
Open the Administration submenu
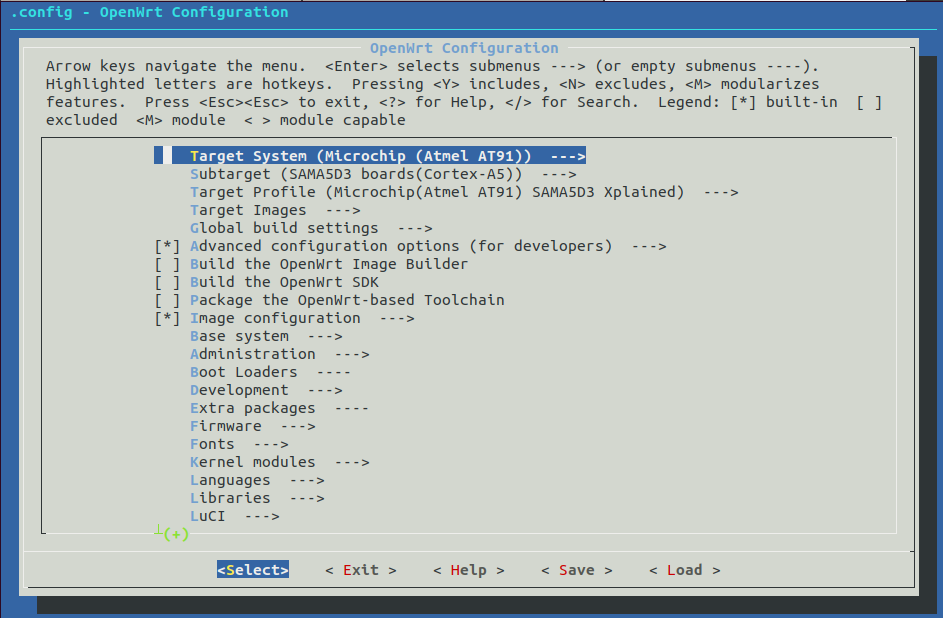[x=280, y=355]
